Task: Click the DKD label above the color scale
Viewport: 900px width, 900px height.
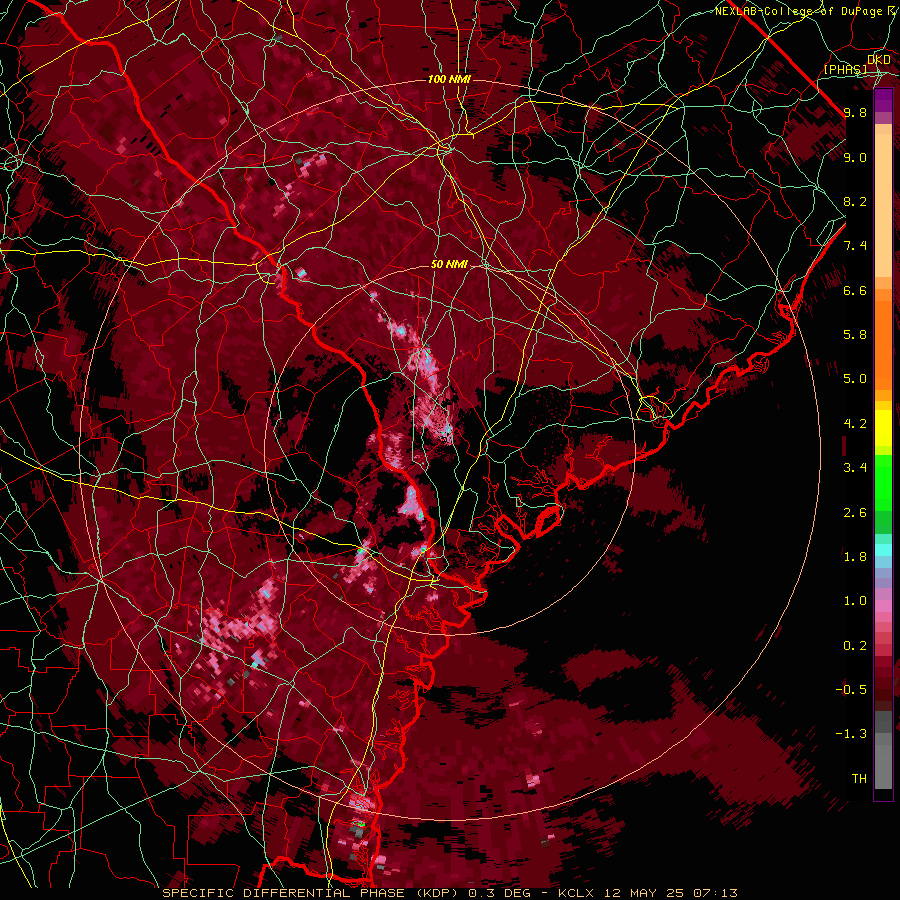Action: click(879, 60)
